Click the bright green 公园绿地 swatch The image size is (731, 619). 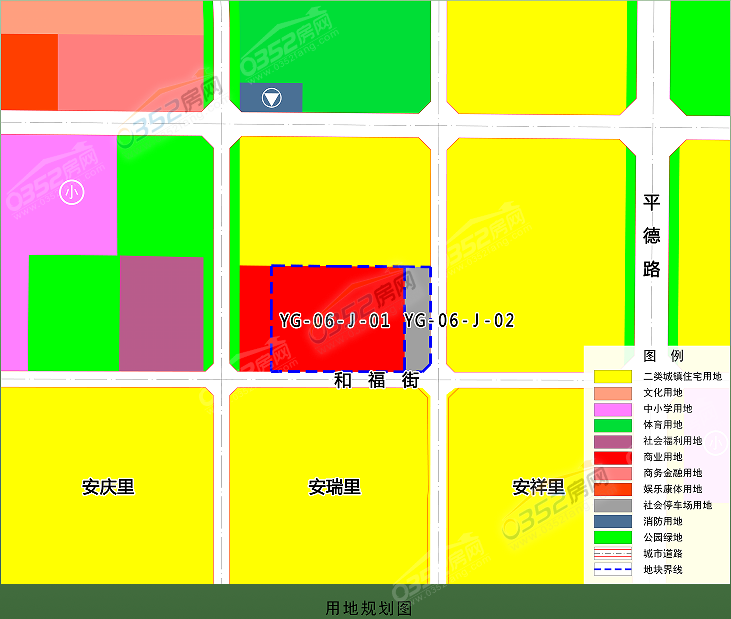point(612,537)
